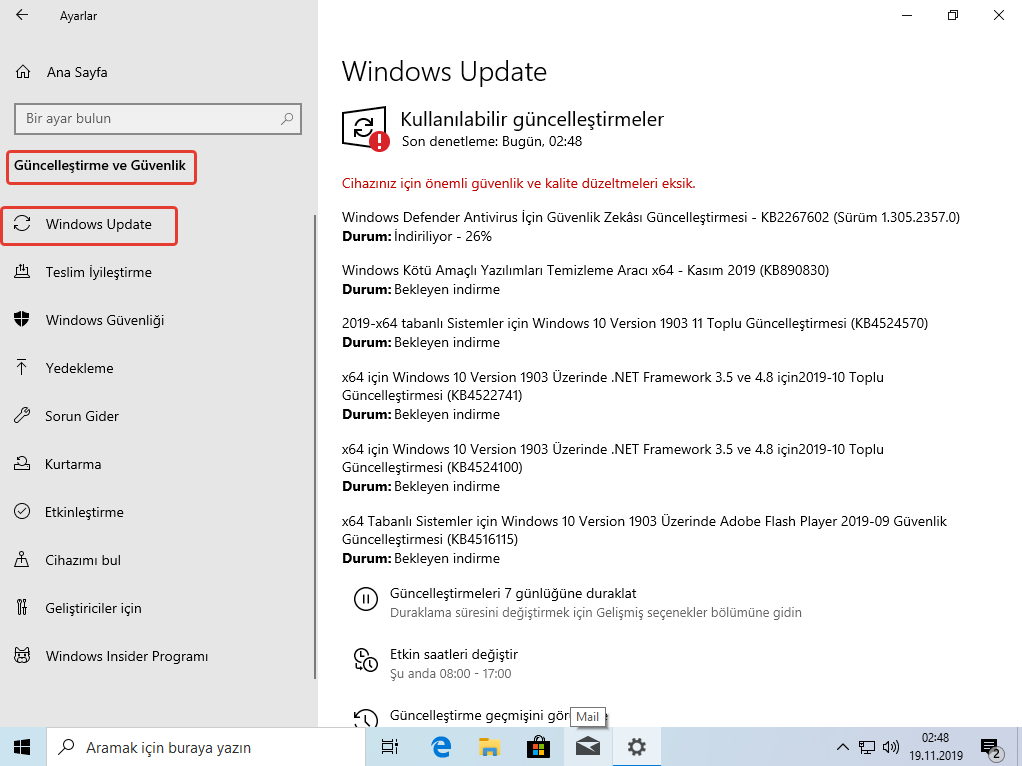Open the notification center in system tray
This screenshot has height=766, width=1022.
pyautogui.click(x=991, y=747)
